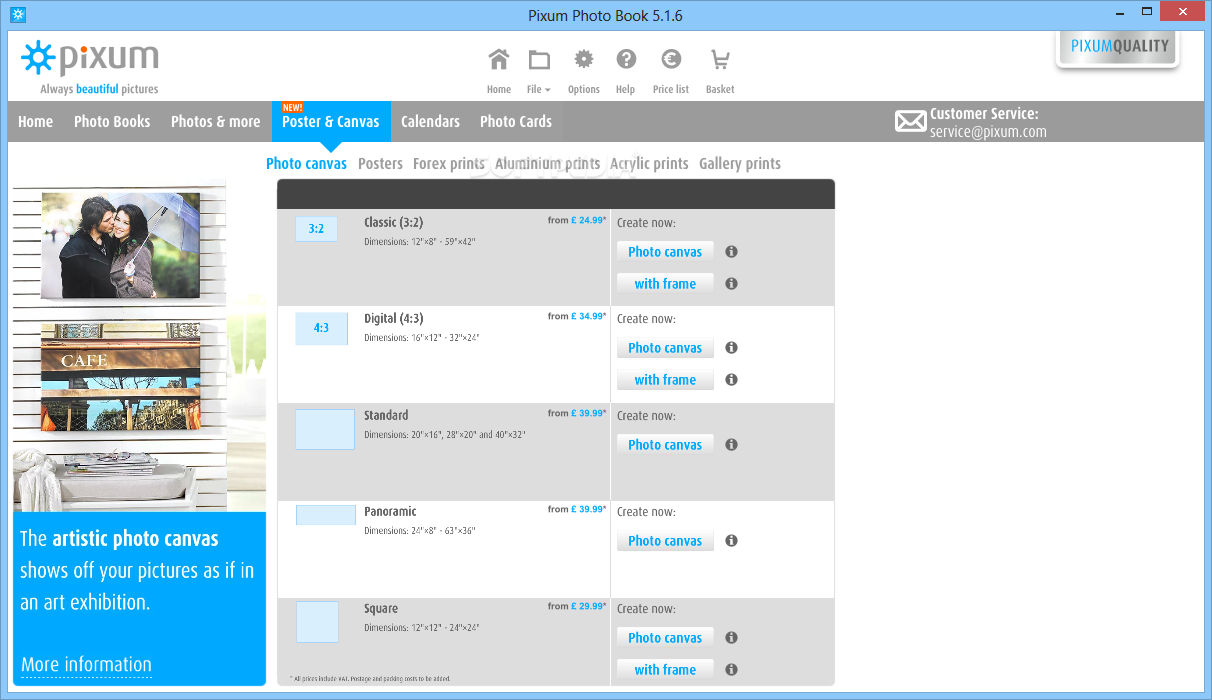Image resolution: width=1212 pixels, height=700 pixels.
Task: Create Square canvas with frame
Action: coord(665,670)
